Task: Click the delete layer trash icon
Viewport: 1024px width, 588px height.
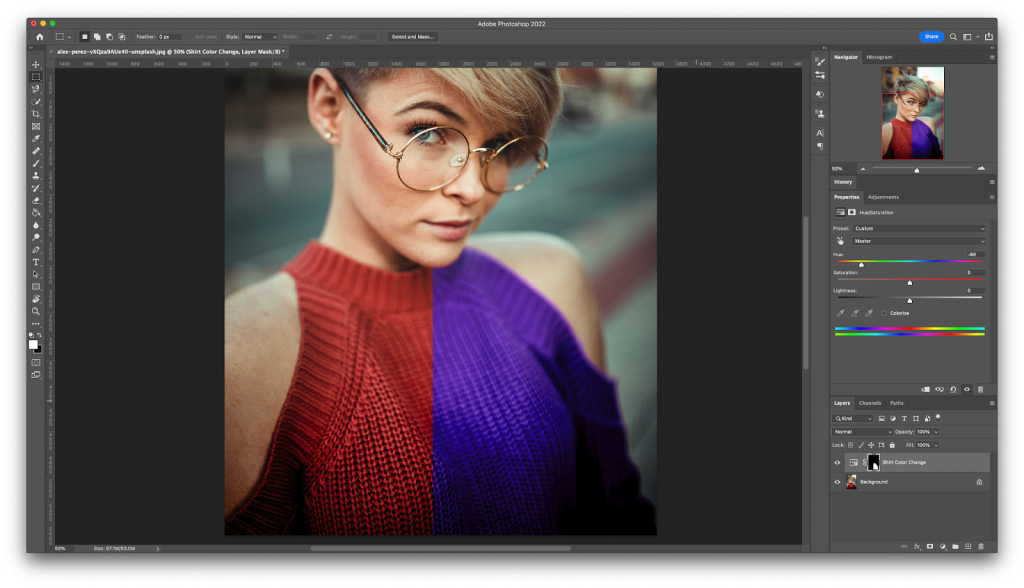Action: point(980,546)
